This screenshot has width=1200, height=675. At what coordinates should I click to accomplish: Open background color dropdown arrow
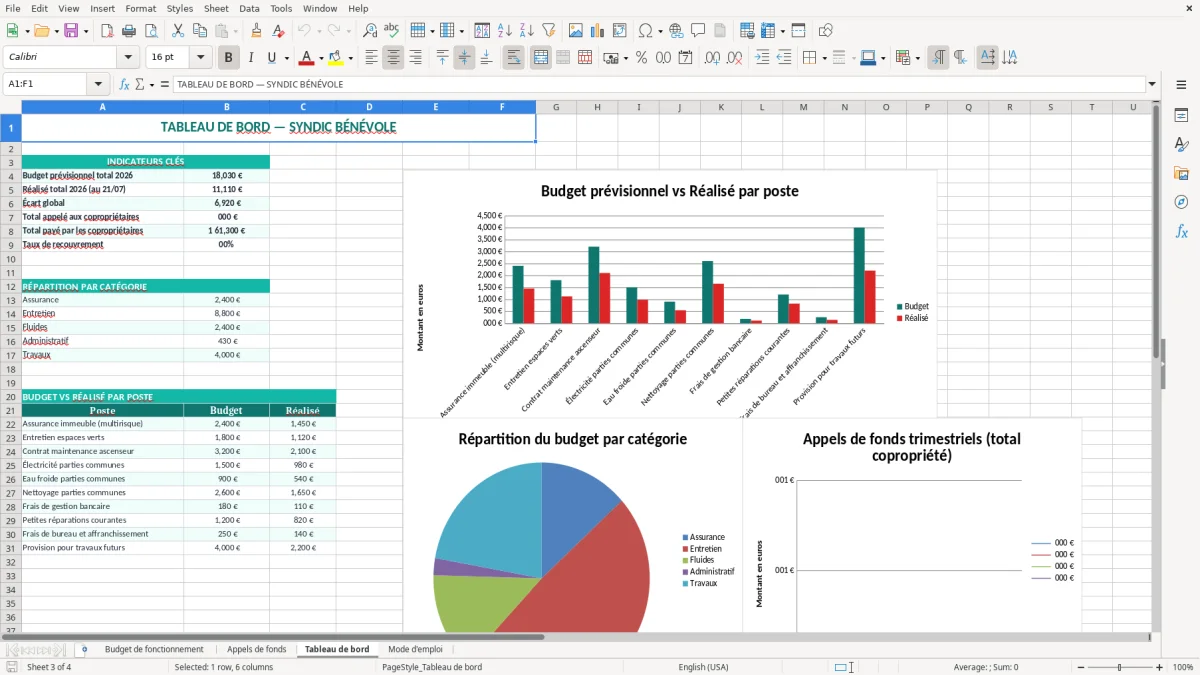click(350, 58)
